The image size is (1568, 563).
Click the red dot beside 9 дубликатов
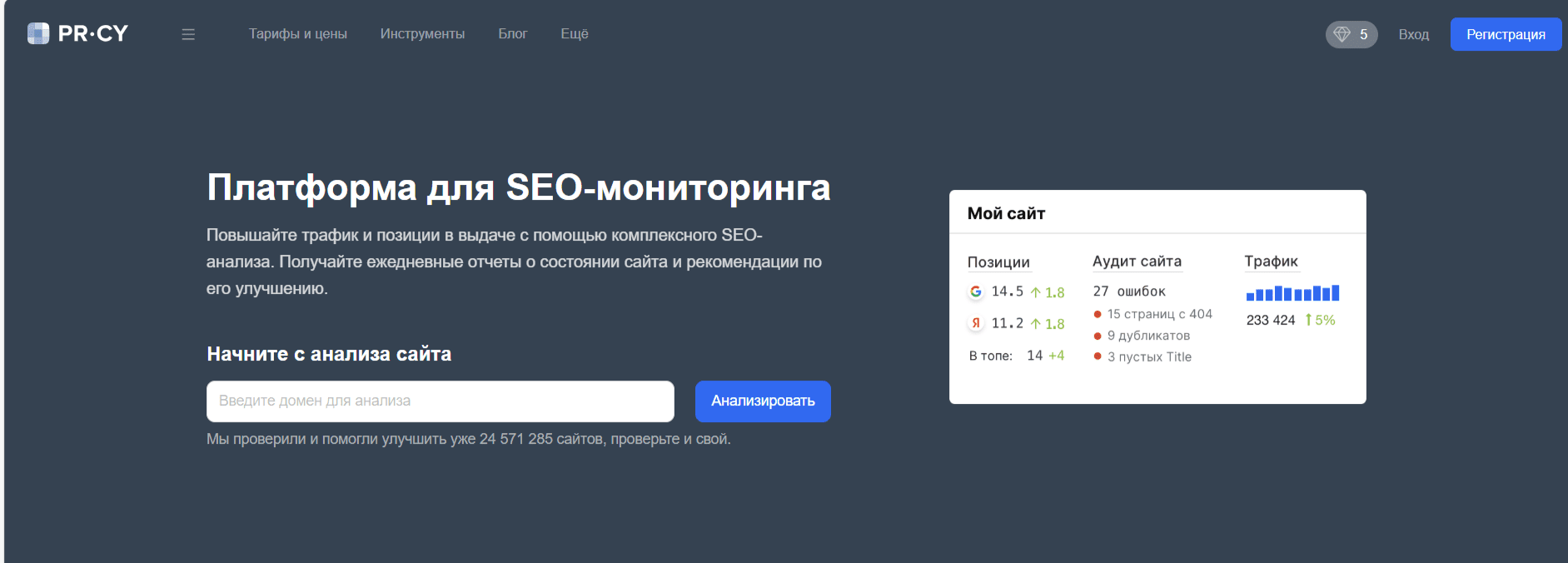(1098, 336)
